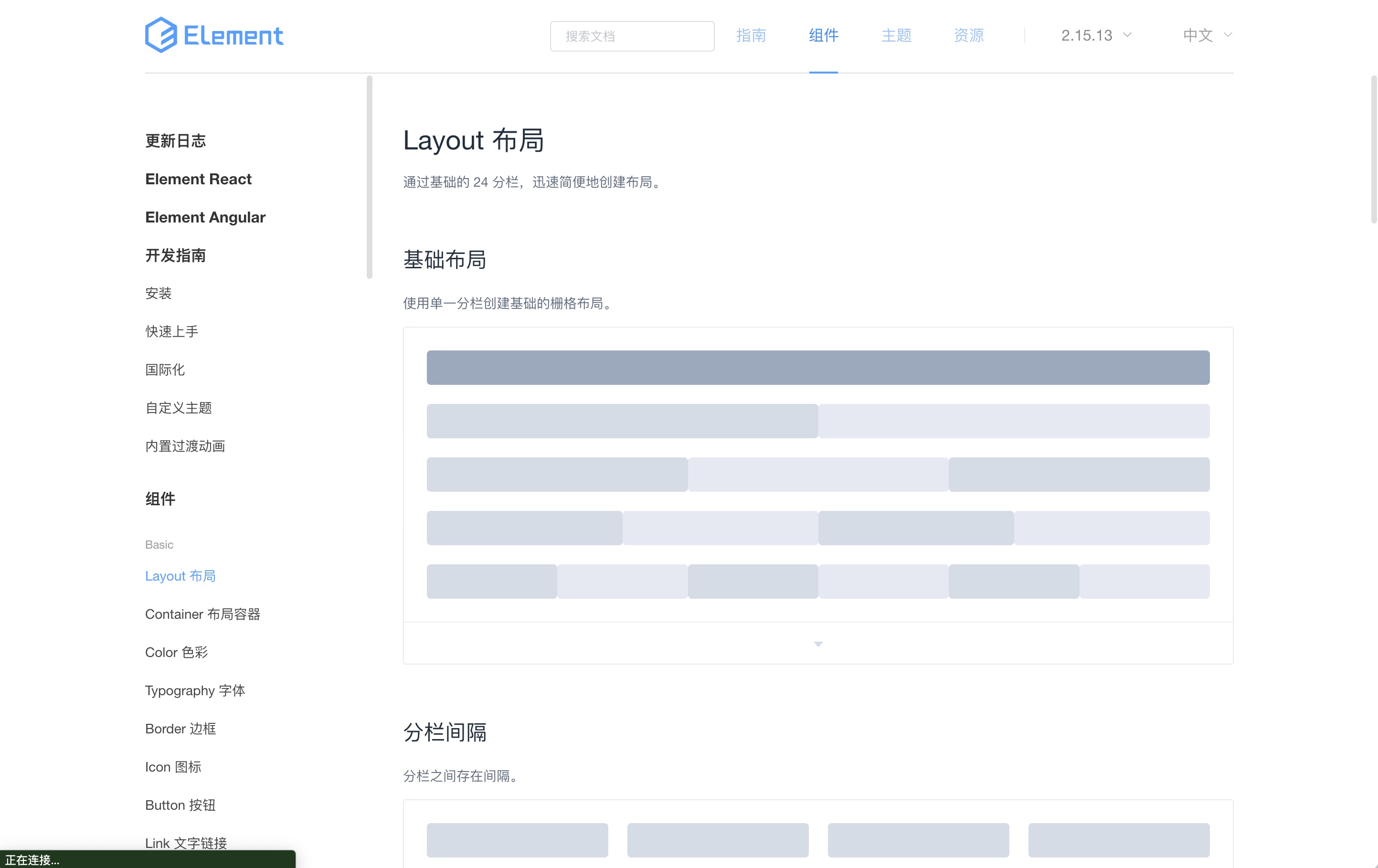Open 更新日志 in the sidebar
The image size is (1378, 868).
coord(175,141)
